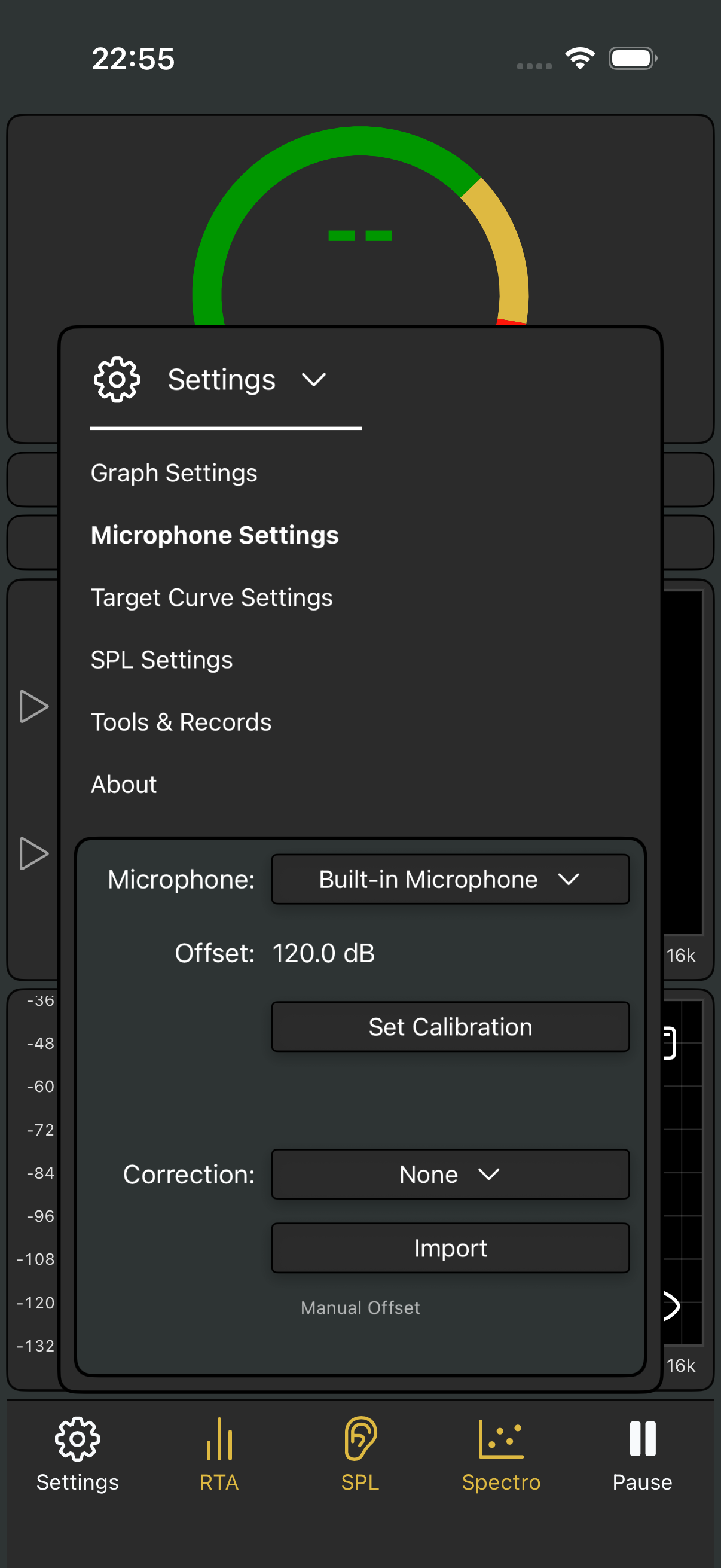
Task: Tap the Settings gear icon in bottom bar
Action: pos(77,1439)
